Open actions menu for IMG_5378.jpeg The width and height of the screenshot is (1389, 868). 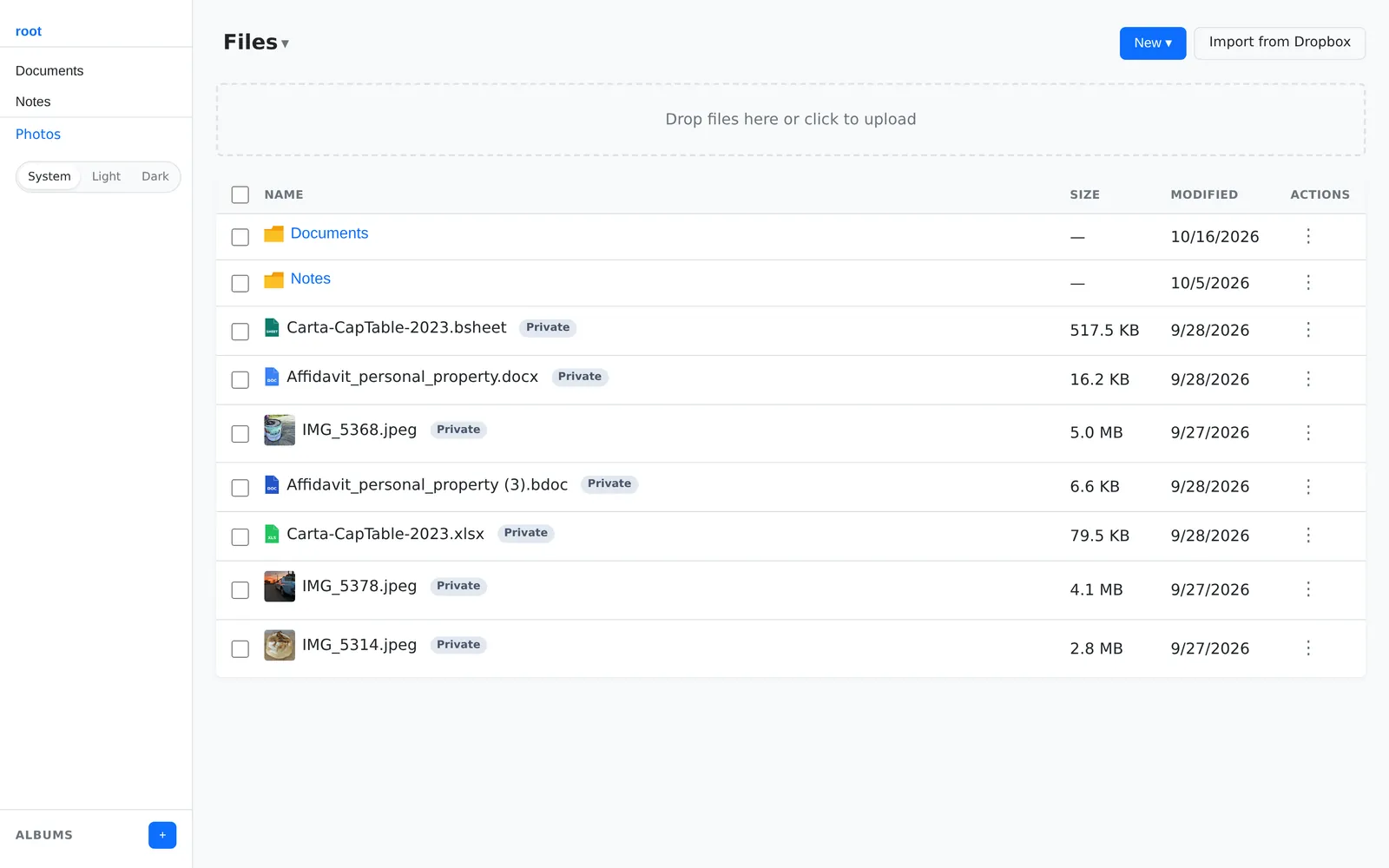click(1308, 589)
